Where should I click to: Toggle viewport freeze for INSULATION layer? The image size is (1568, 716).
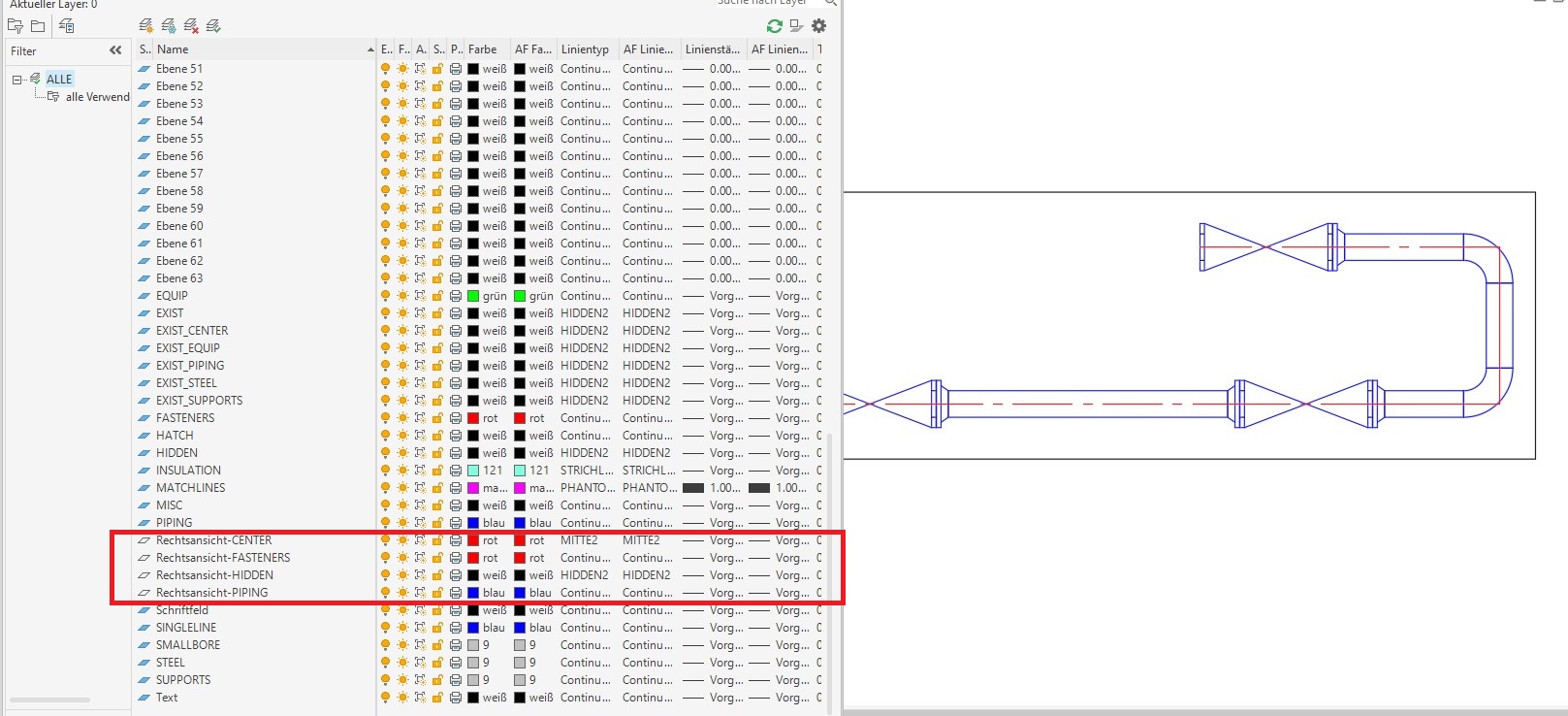coord(420,471)
